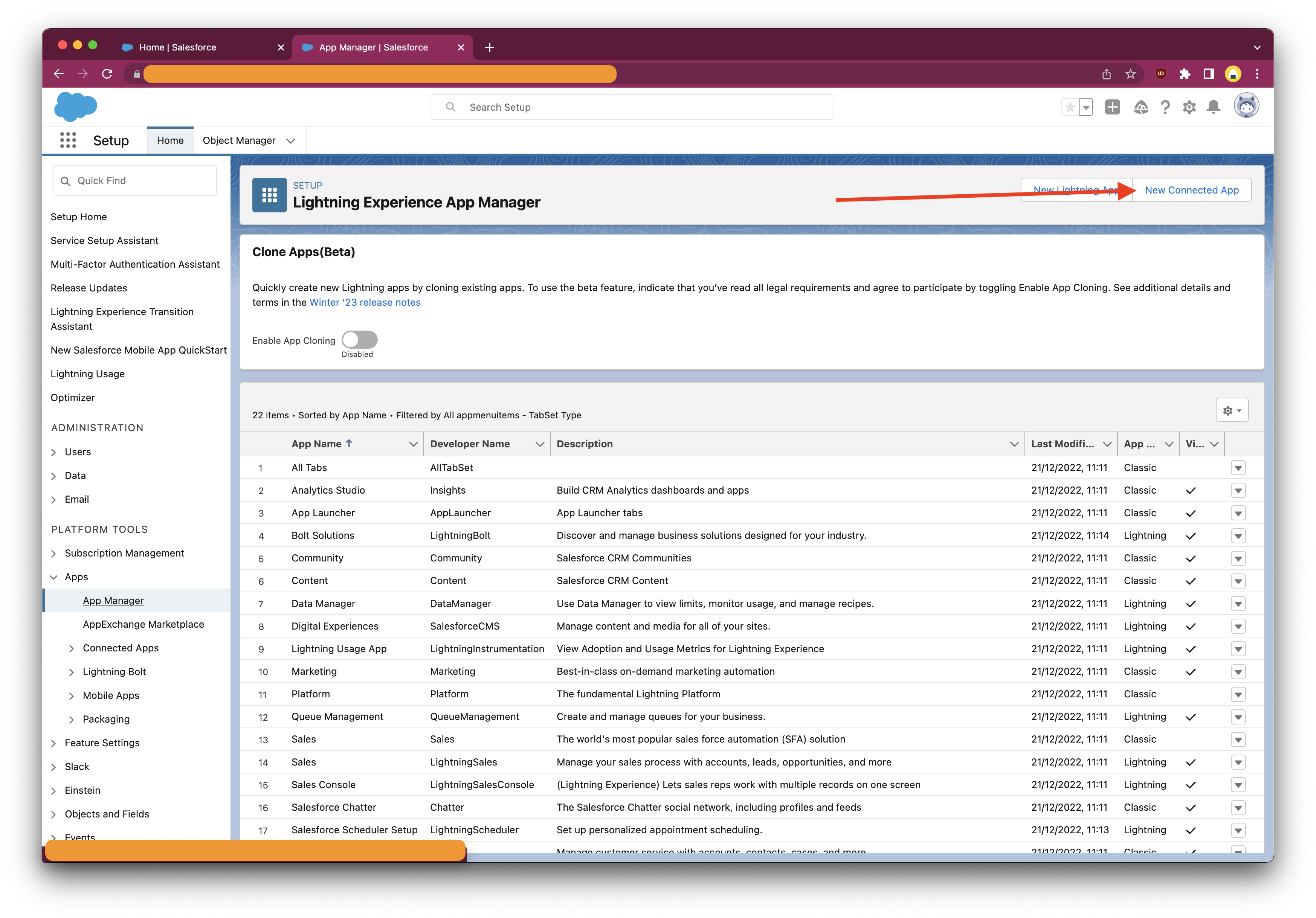Open Lightning Usage sidebar link

[x=88, y=374]
